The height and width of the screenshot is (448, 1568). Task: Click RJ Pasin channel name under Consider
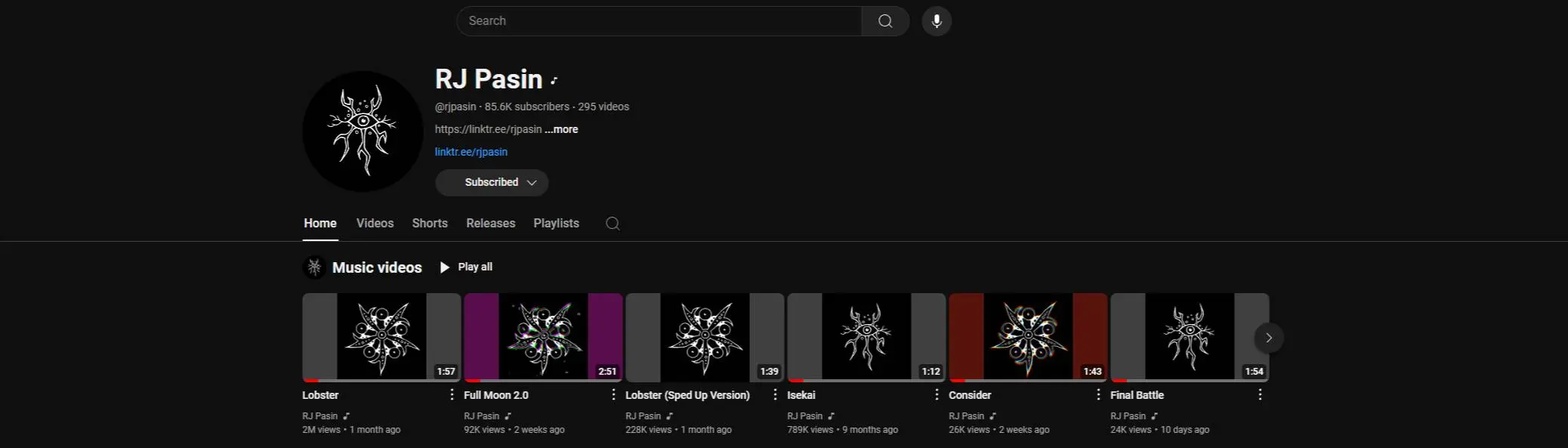(966, 416)
